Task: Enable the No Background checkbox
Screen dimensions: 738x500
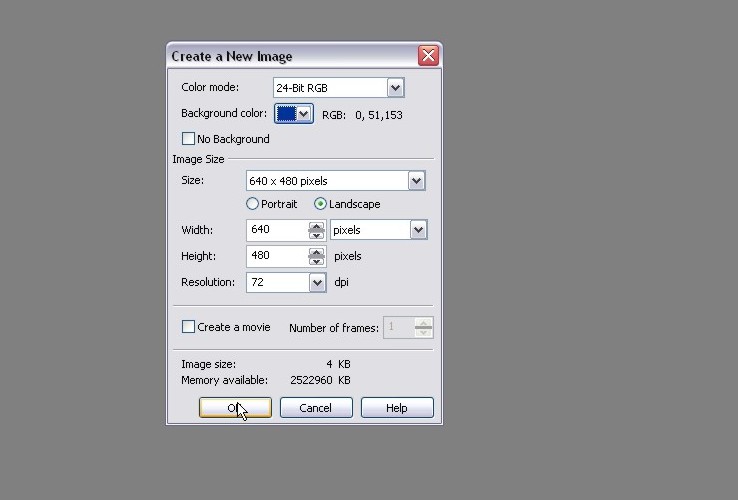Action: [x=188, y=139]
